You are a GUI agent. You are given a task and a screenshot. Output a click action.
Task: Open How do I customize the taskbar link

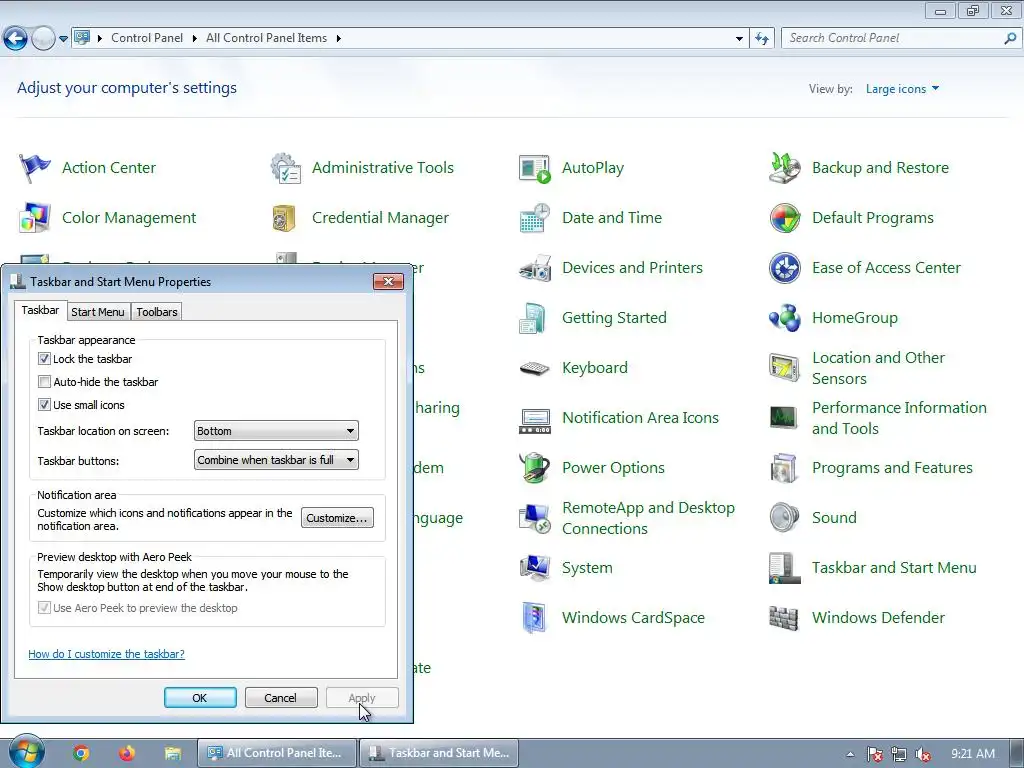(x=106, y=654)
